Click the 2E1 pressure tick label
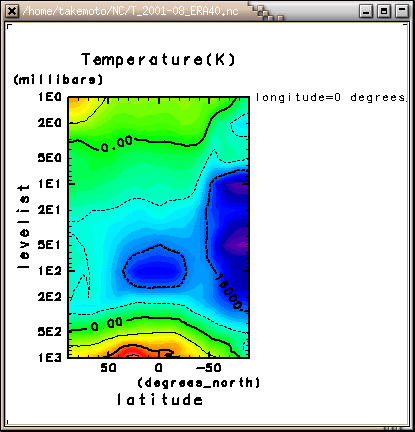The image size is (415, 432). [50, 210]
